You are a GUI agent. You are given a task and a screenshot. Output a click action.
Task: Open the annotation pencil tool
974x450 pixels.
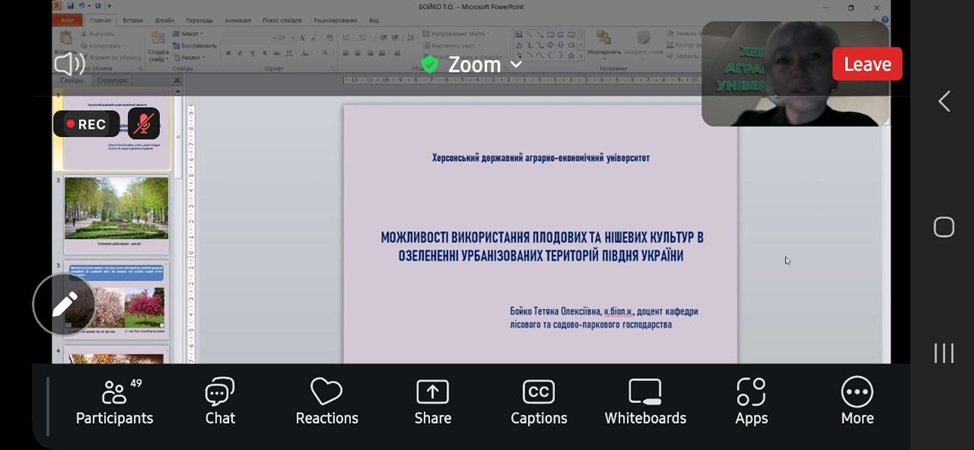coord(64,304)
